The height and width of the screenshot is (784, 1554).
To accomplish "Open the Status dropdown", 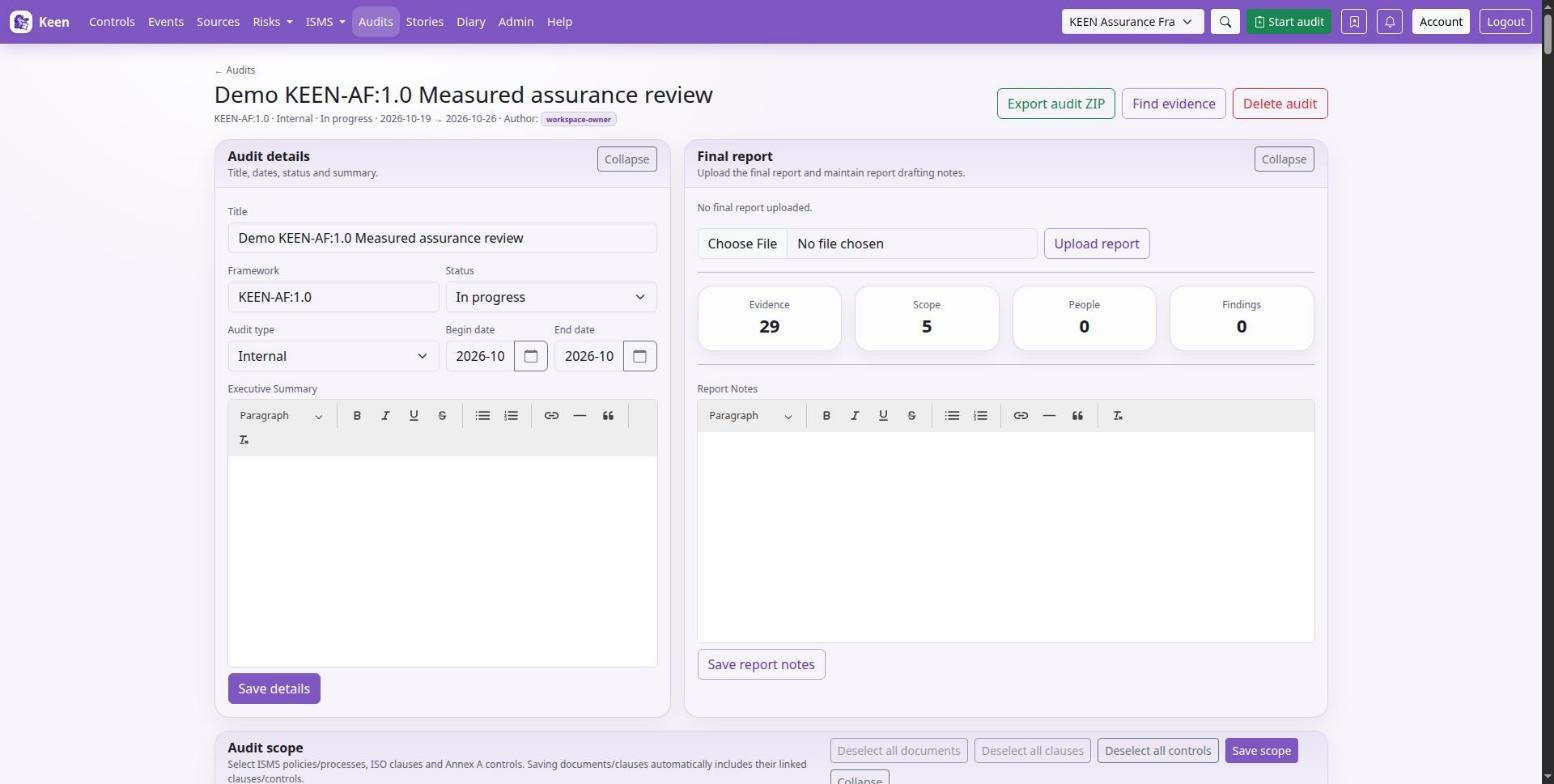I will click(551, 297).
